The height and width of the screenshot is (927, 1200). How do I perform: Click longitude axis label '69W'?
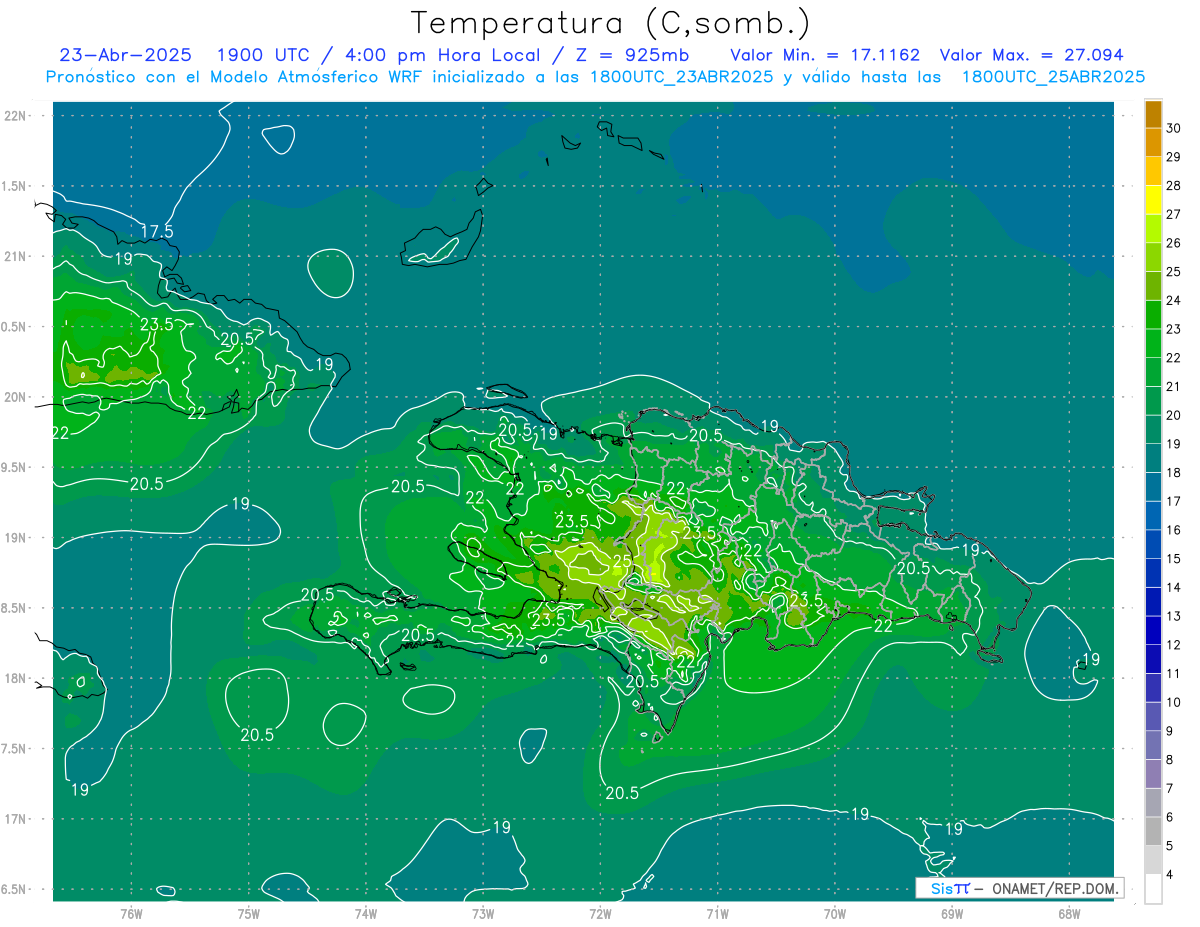(x=952, y=914)
